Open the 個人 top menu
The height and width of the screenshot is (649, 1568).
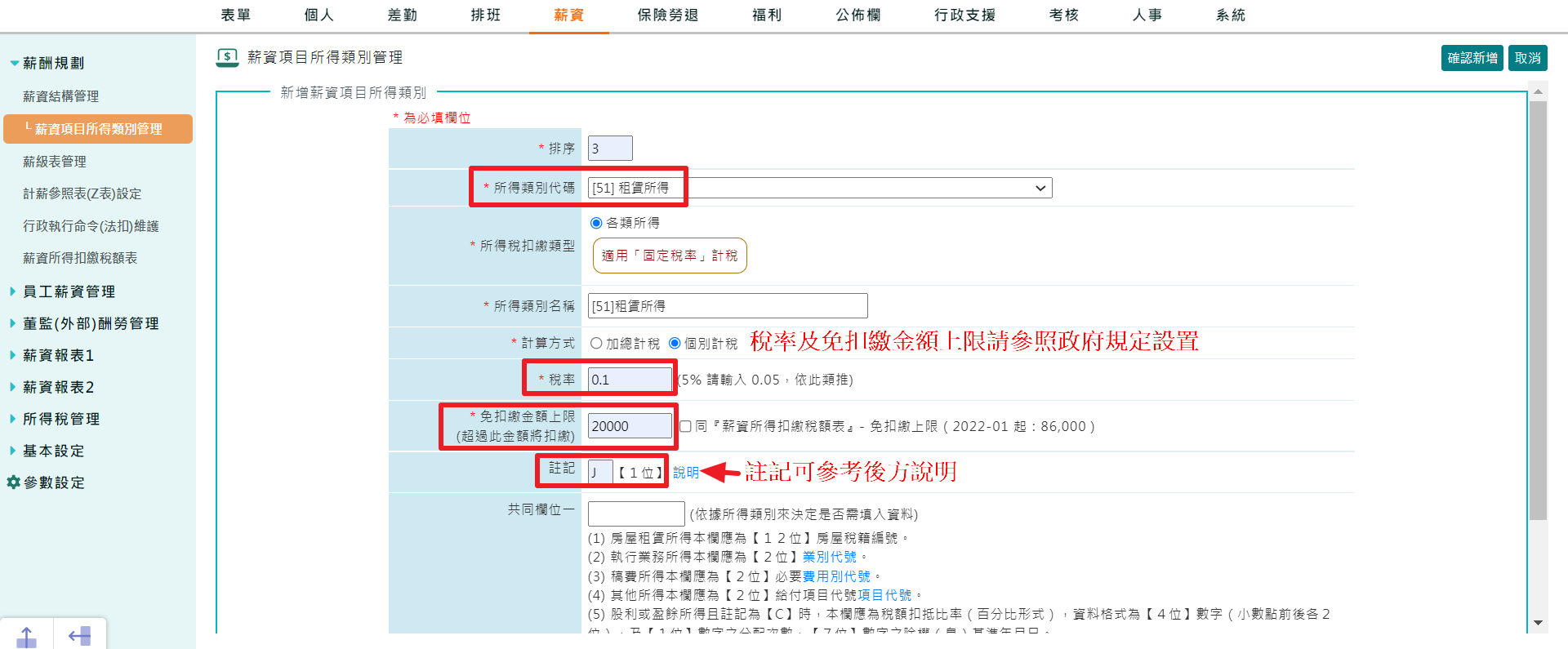pyautogui.click(x=319, y=15)
